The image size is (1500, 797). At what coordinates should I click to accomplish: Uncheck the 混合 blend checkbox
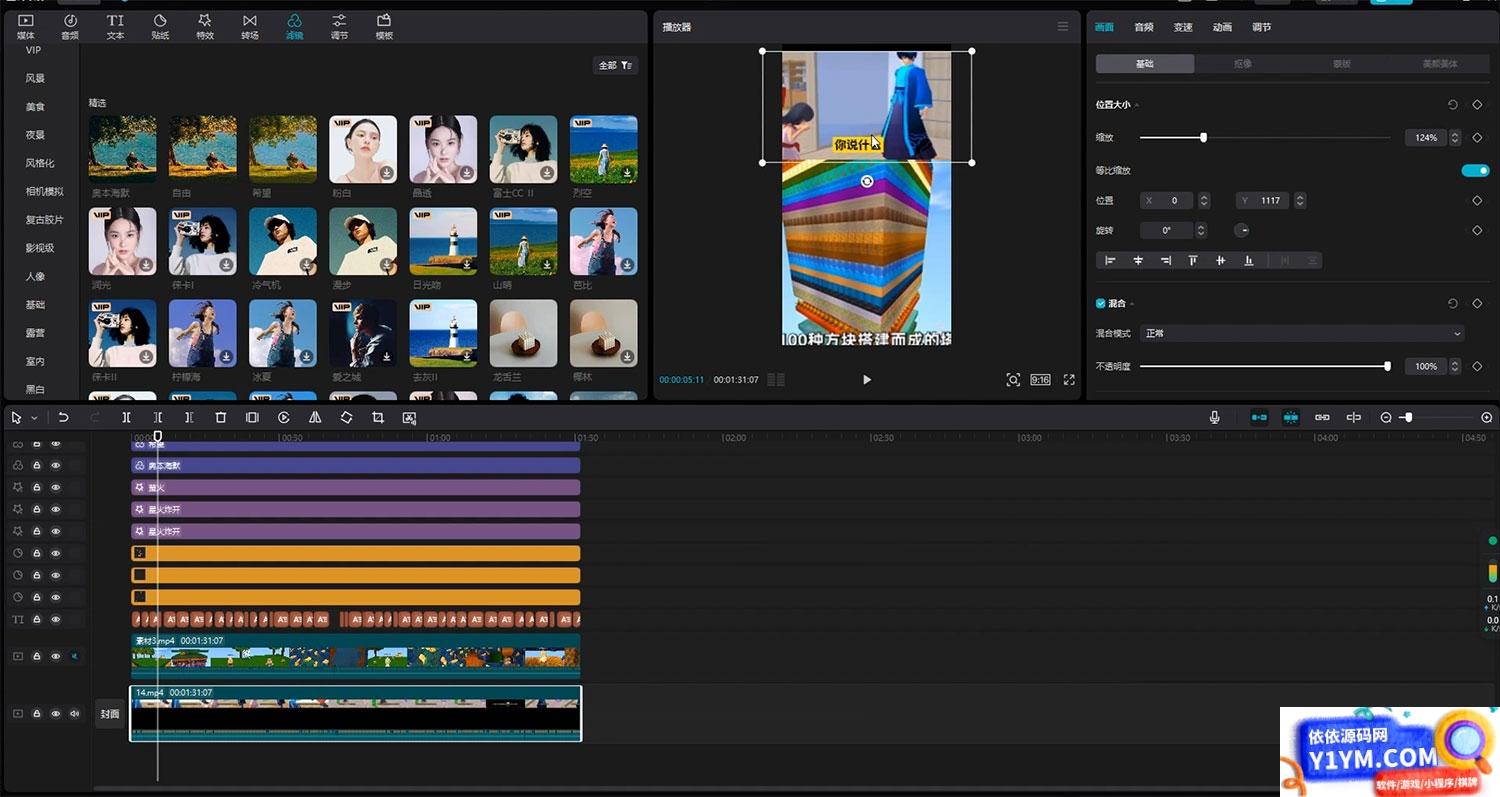(1101, 303)
